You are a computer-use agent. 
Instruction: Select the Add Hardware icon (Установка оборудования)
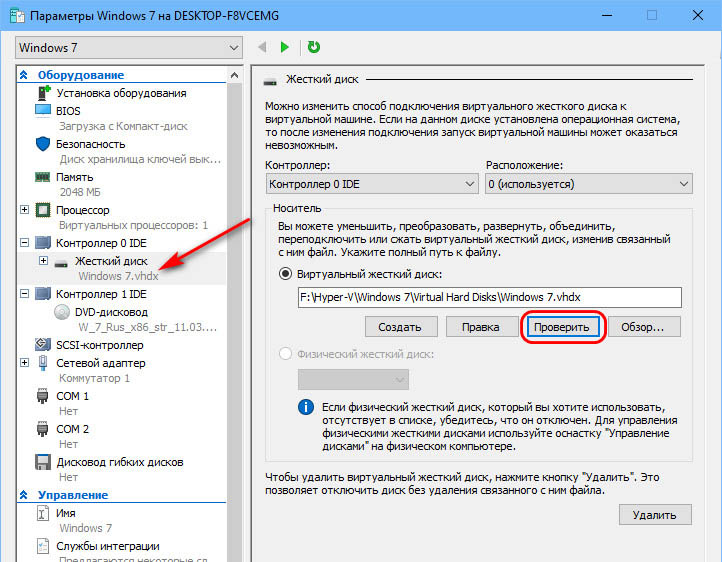(43, 93)
